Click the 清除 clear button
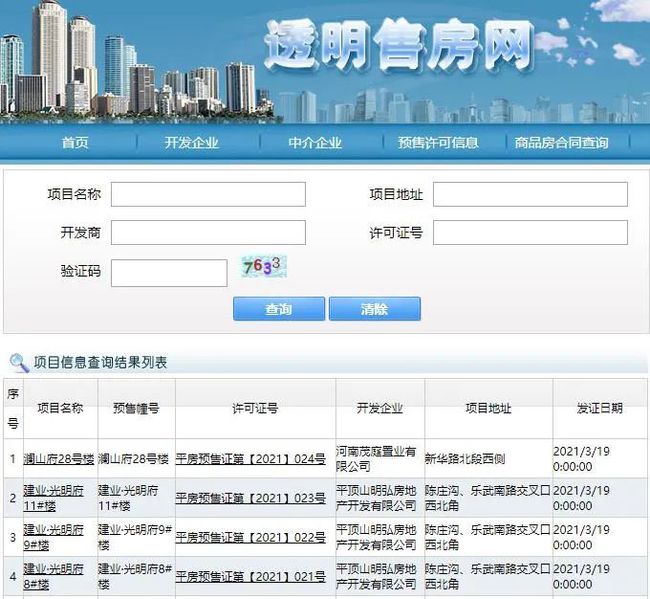The height and width of the screenshot is (599, 650). tap(375, 309)
